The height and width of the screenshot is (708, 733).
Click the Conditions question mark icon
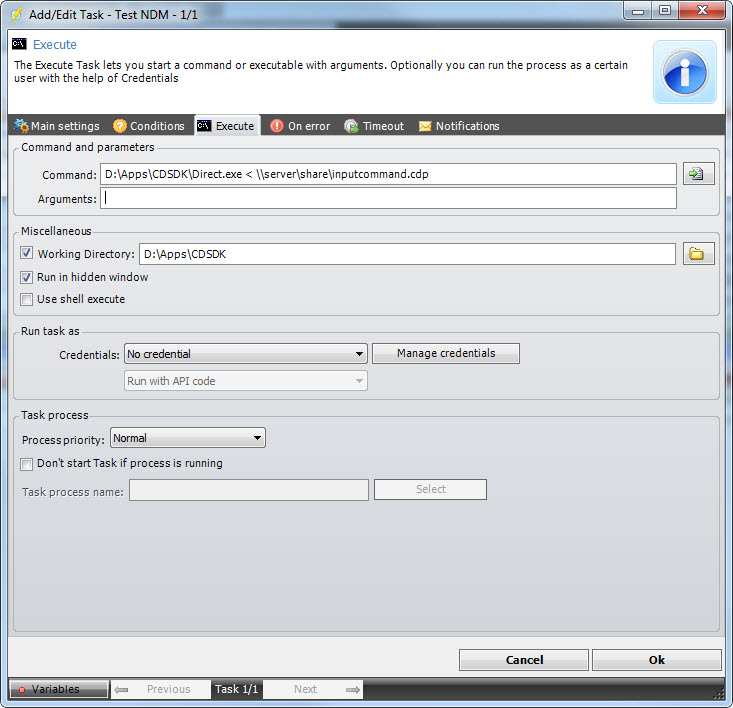point(120,126)
